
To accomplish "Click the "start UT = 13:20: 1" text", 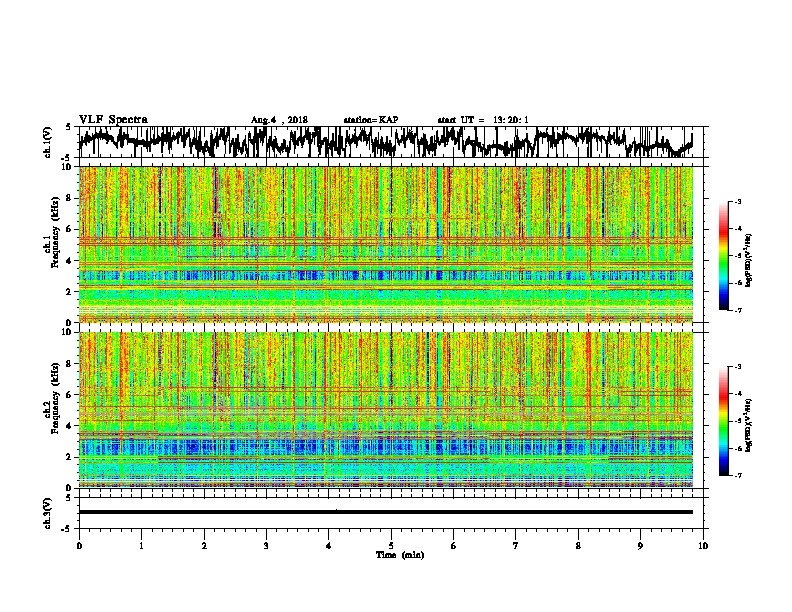I will pyautogui.click(x=483, y=120).
